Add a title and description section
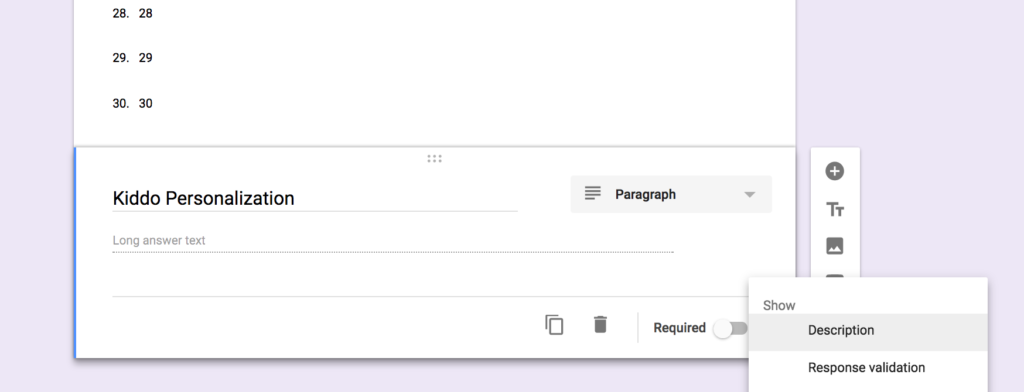The height and width of the screenshot is (392, 1024). tap(835, 210)
